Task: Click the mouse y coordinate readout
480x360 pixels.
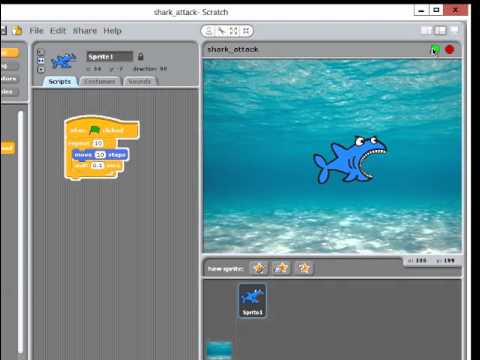Action: point(445,261)
